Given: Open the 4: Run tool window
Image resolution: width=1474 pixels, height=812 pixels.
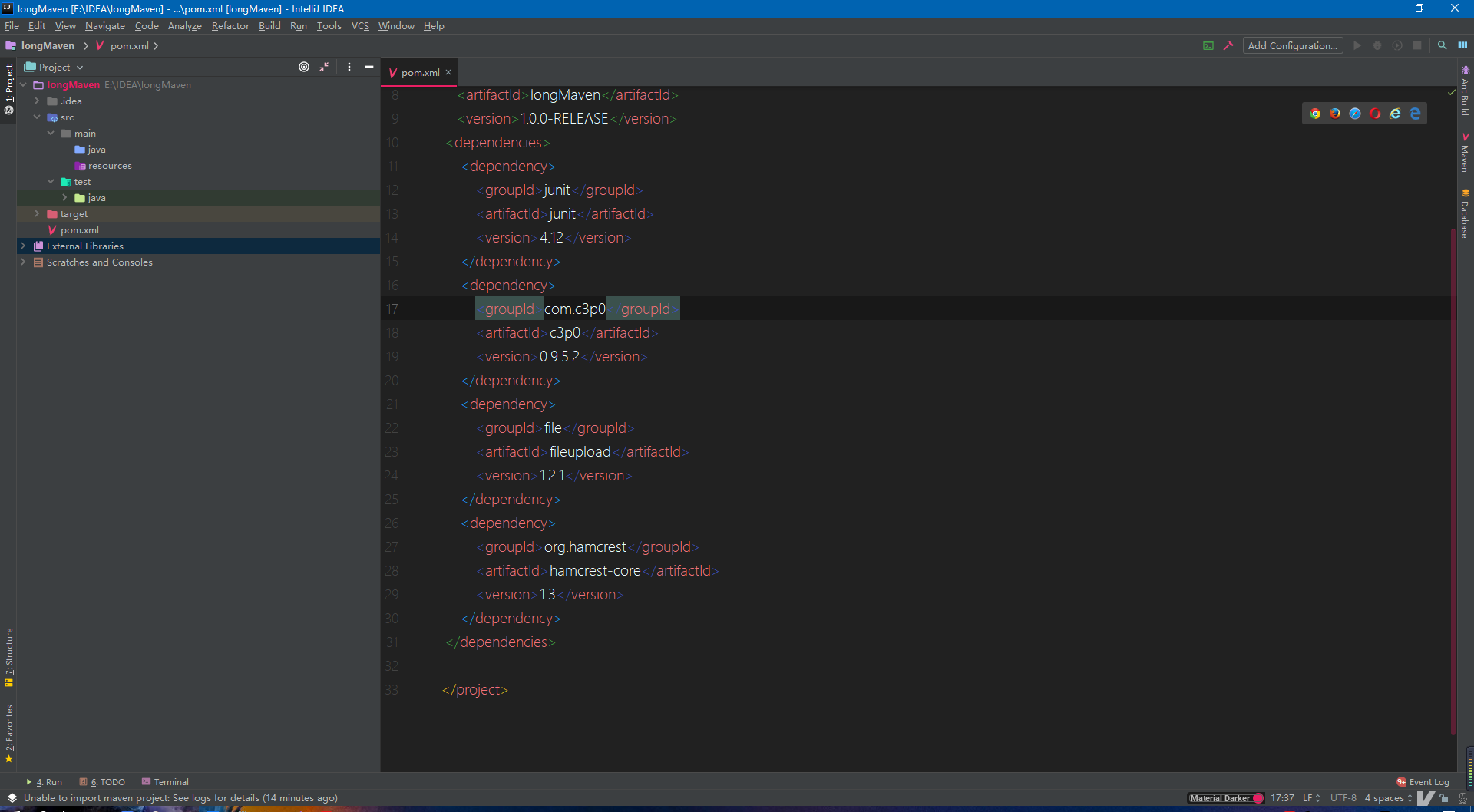Looking at the screenshot, I should point(45,782).
